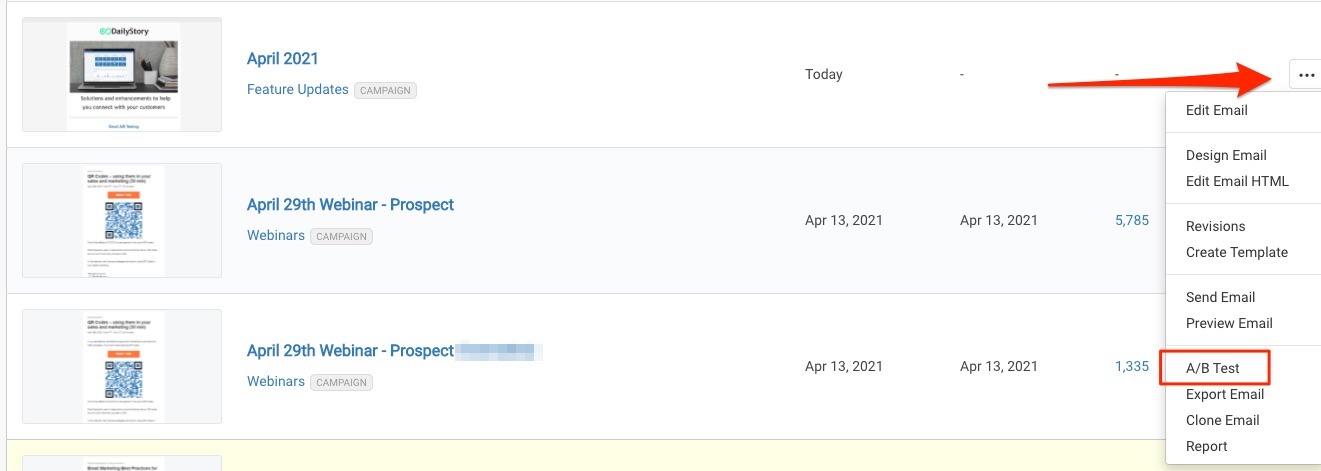Open Revisions from the context menu
The width and height of the screenshot is (1321, 471).
[x=1215, y=226]
